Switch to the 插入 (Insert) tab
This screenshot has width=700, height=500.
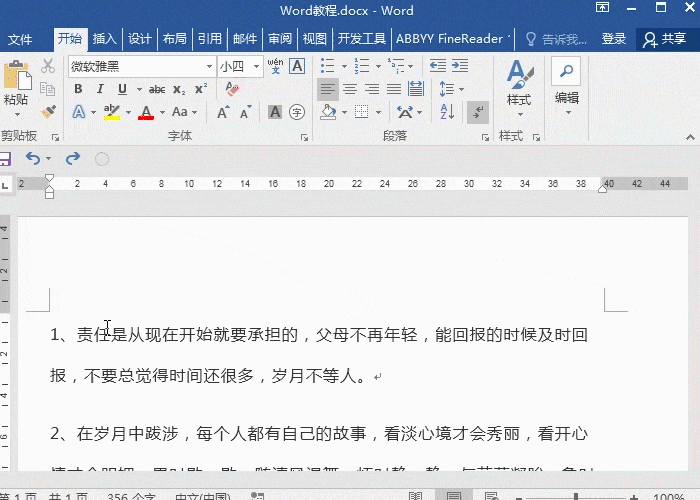[104, 39]
